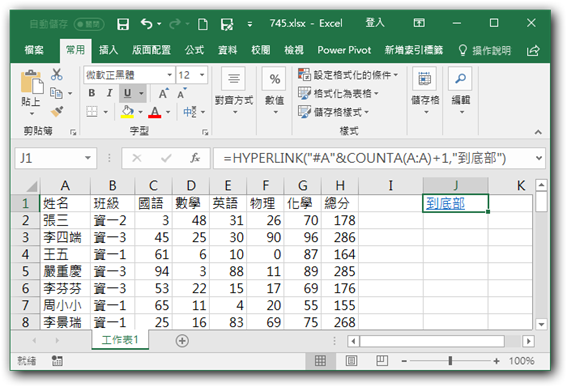Collapse the ribbon with the chevron
Viewport: 567px width, 387px height.
pyautogui.click(x=538, y=132)
